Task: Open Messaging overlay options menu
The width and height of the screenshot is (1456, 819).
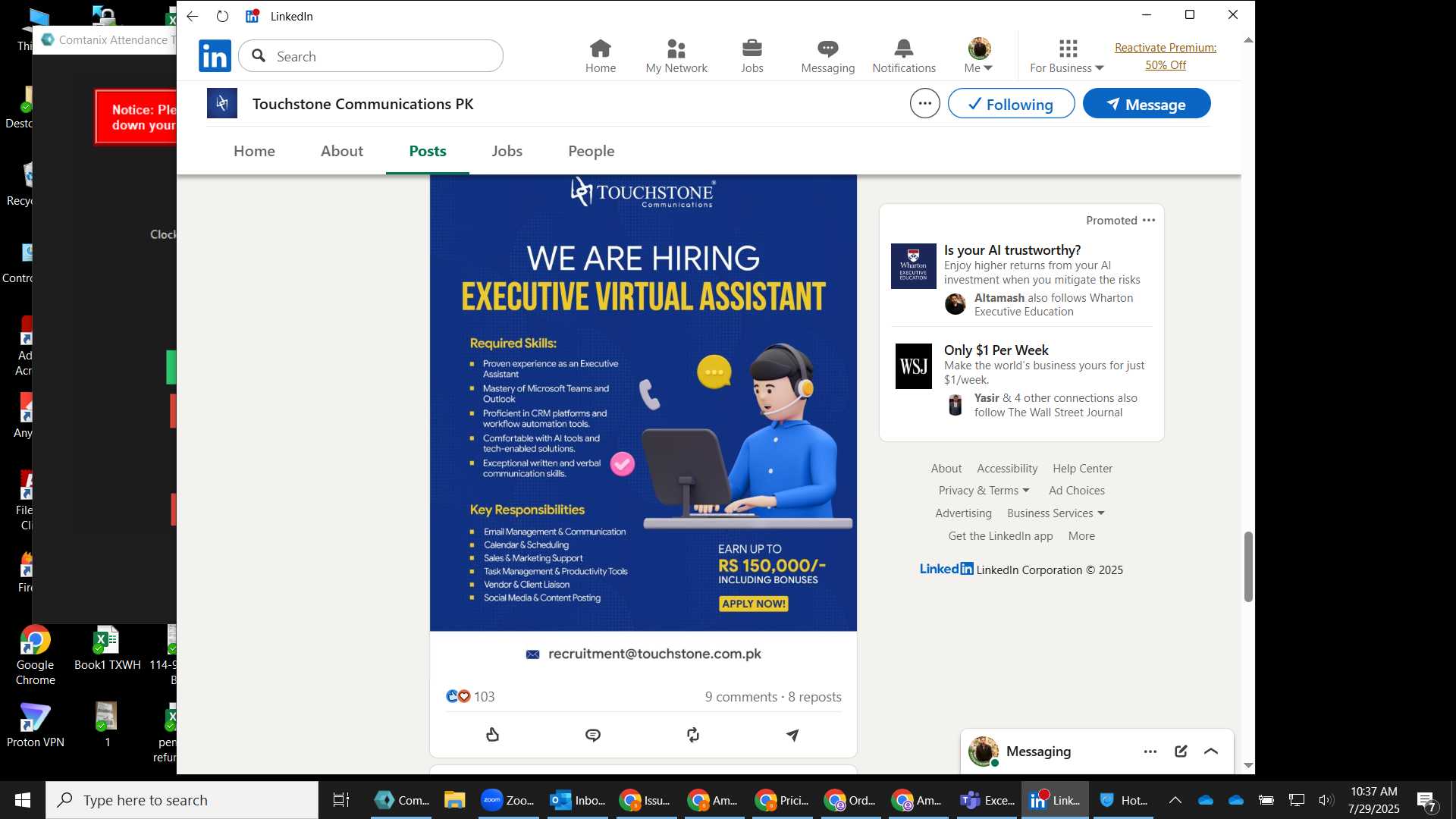Action: 1150,752
